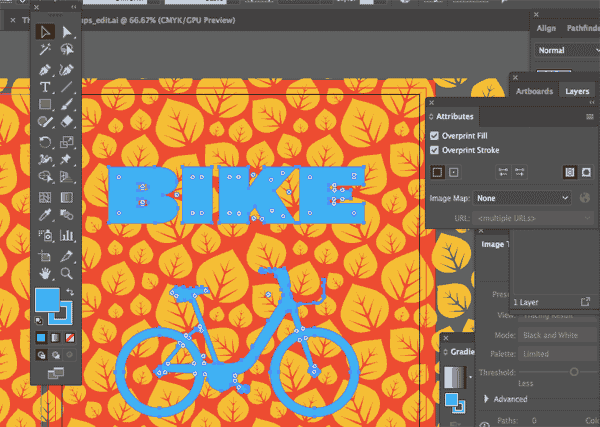Screen dimensions: 600x427
Task: Select the Pen tool
Action: coord(45,70)
